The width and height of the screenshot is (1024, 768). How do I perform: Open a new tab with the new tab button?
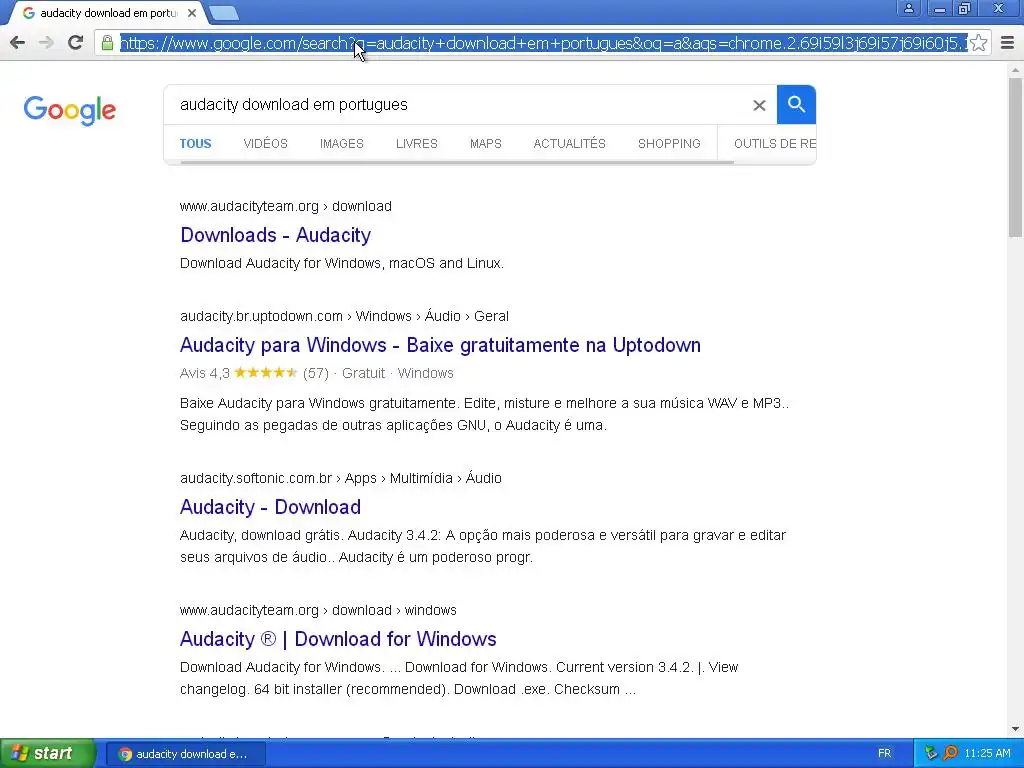[x=224, y=13]
